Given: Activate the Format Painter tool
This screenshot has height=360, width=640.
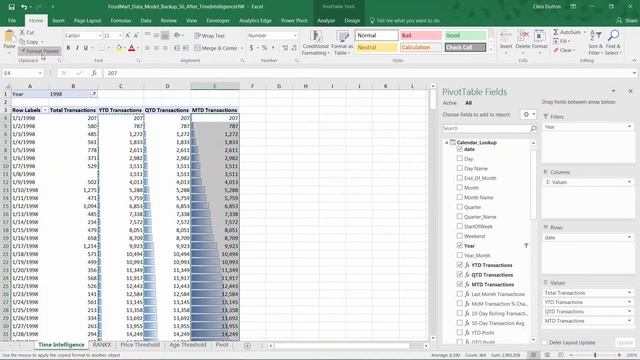Looking at the screenshot, I should coord(40,51).
